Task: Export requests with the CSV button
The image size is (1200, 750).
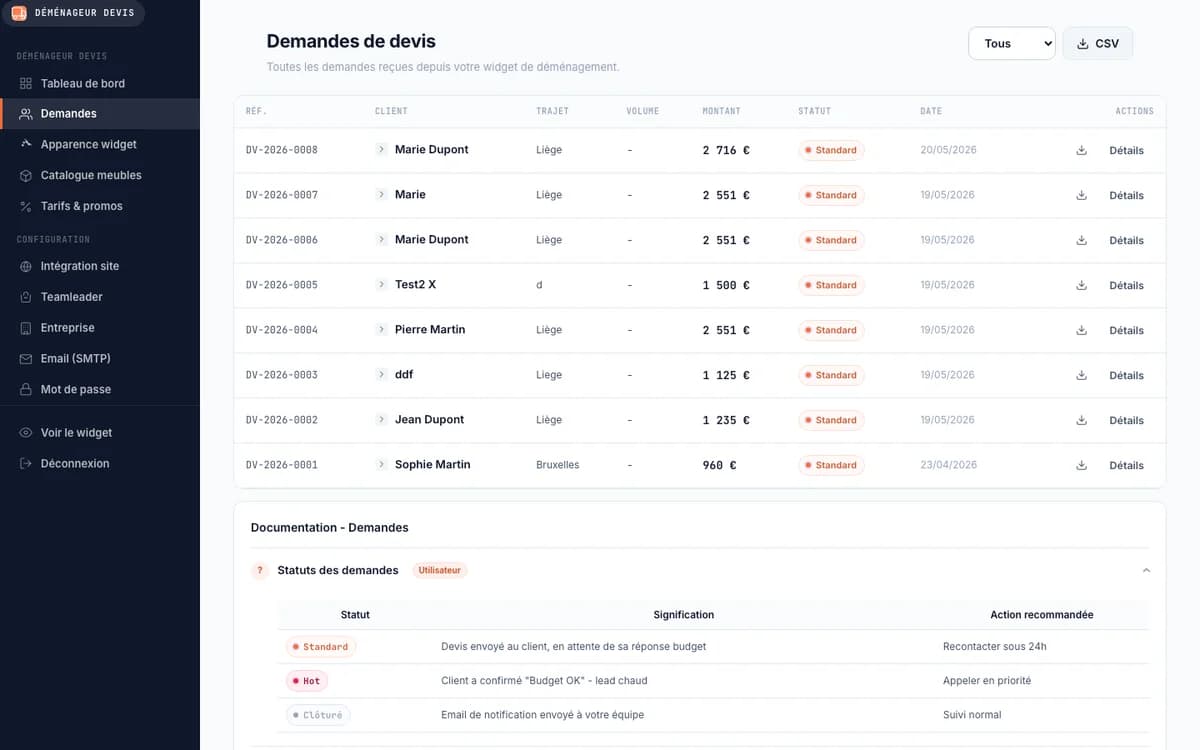Action: coord(1098,43)
